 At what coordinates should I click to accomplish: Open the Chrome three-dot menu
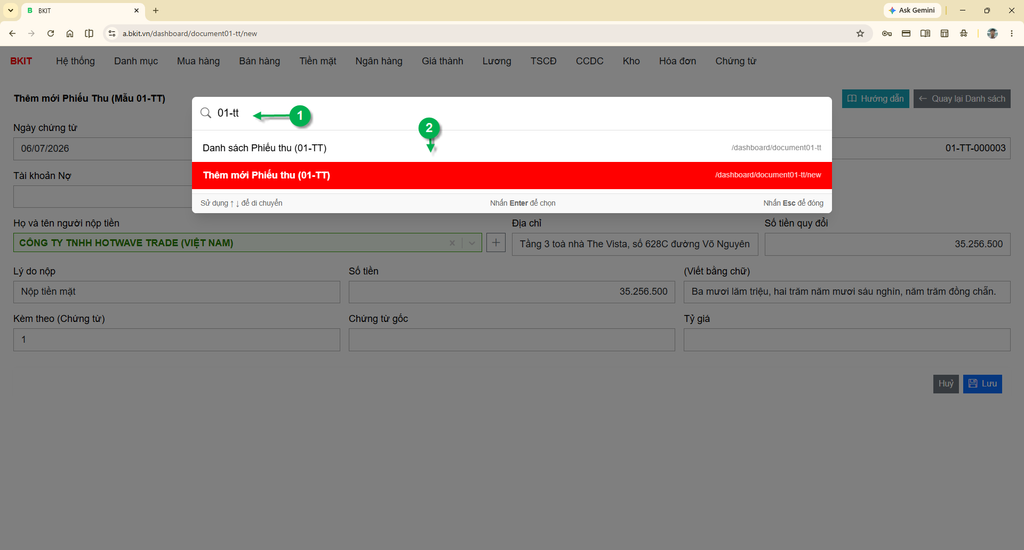coord(1012,33)
